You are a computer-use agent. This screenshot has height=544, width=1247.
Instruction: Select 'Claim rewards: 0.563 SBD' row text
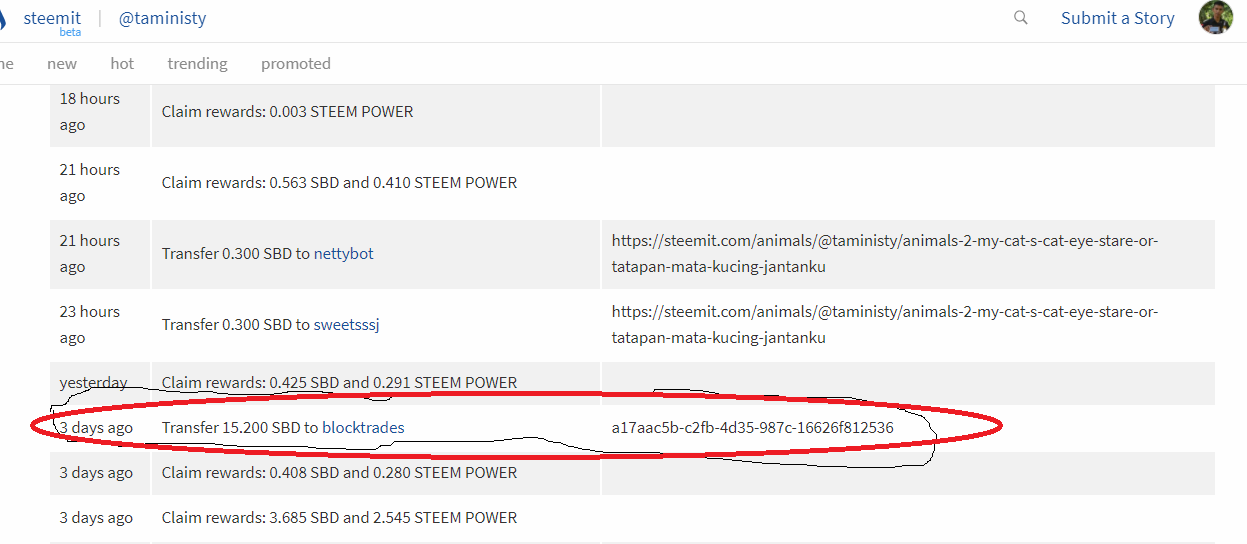tap(339, 183)
